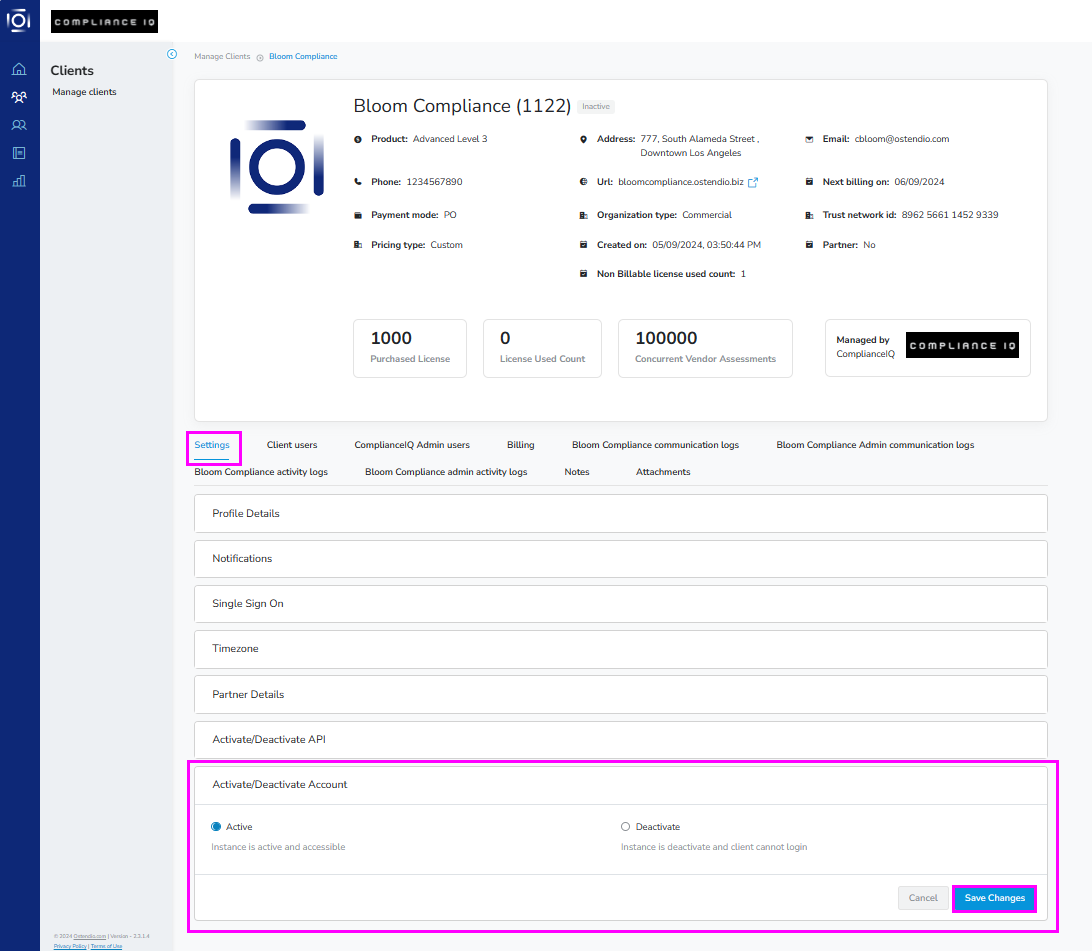The width and height of the screenshot is (1092, 951).
Task: Click the icon next to Product label
Action: point(358,139)
